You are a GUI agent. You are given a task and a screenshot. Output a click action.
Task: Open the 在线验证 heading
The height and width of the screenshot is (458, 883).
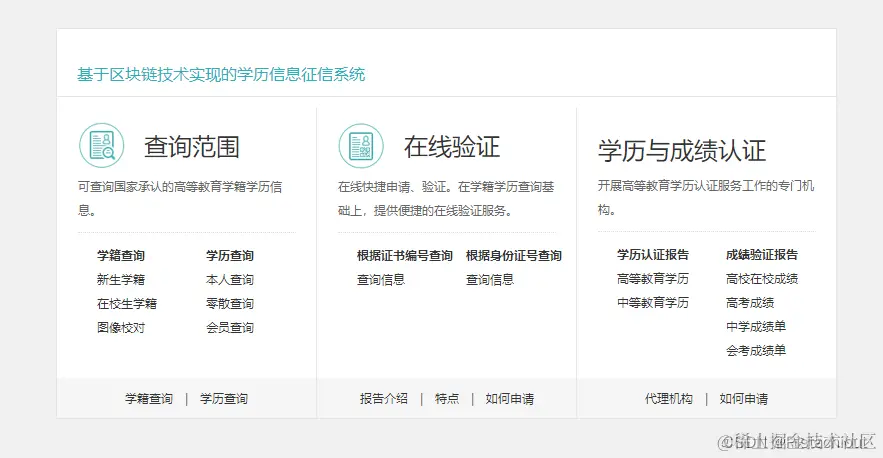[x=452, y=146]
